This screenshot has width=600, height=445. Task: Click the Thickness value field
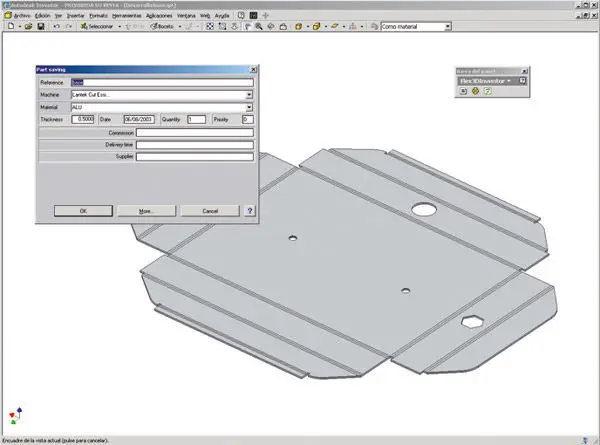coord(81,119)
